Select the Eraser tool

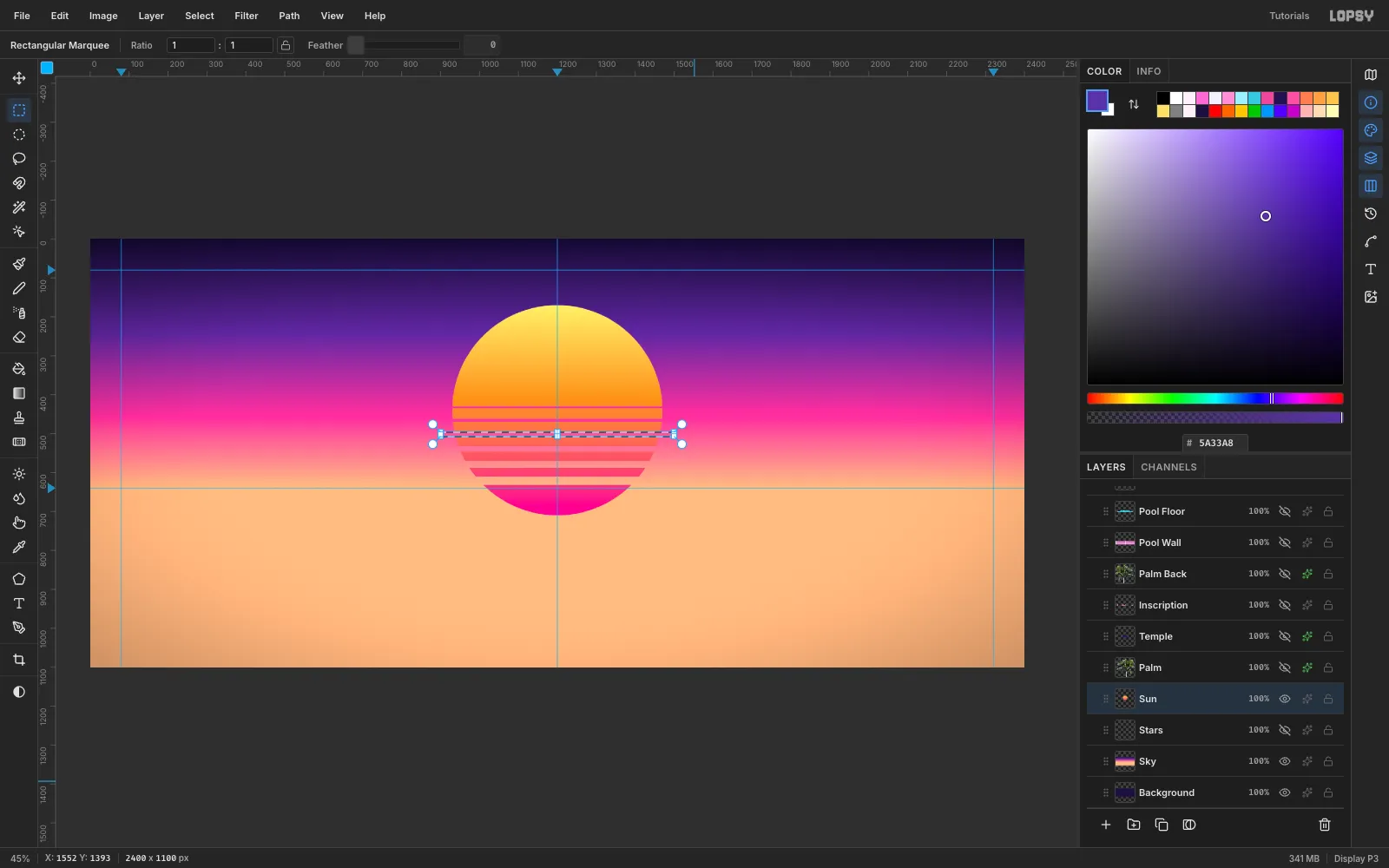pos(19,337)
